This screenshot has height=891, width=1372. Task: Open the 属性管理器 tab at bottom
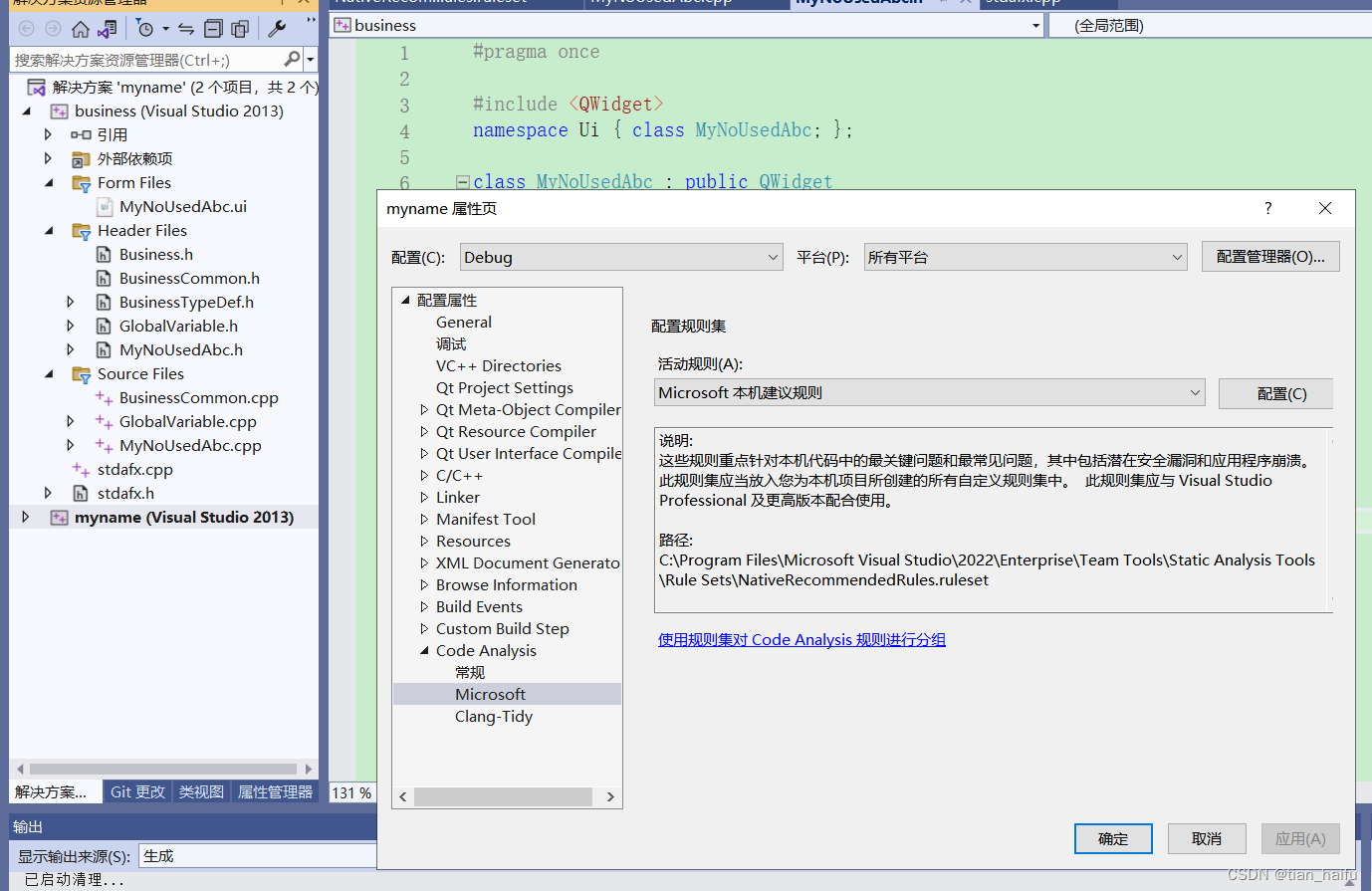[x=276, y=791]
